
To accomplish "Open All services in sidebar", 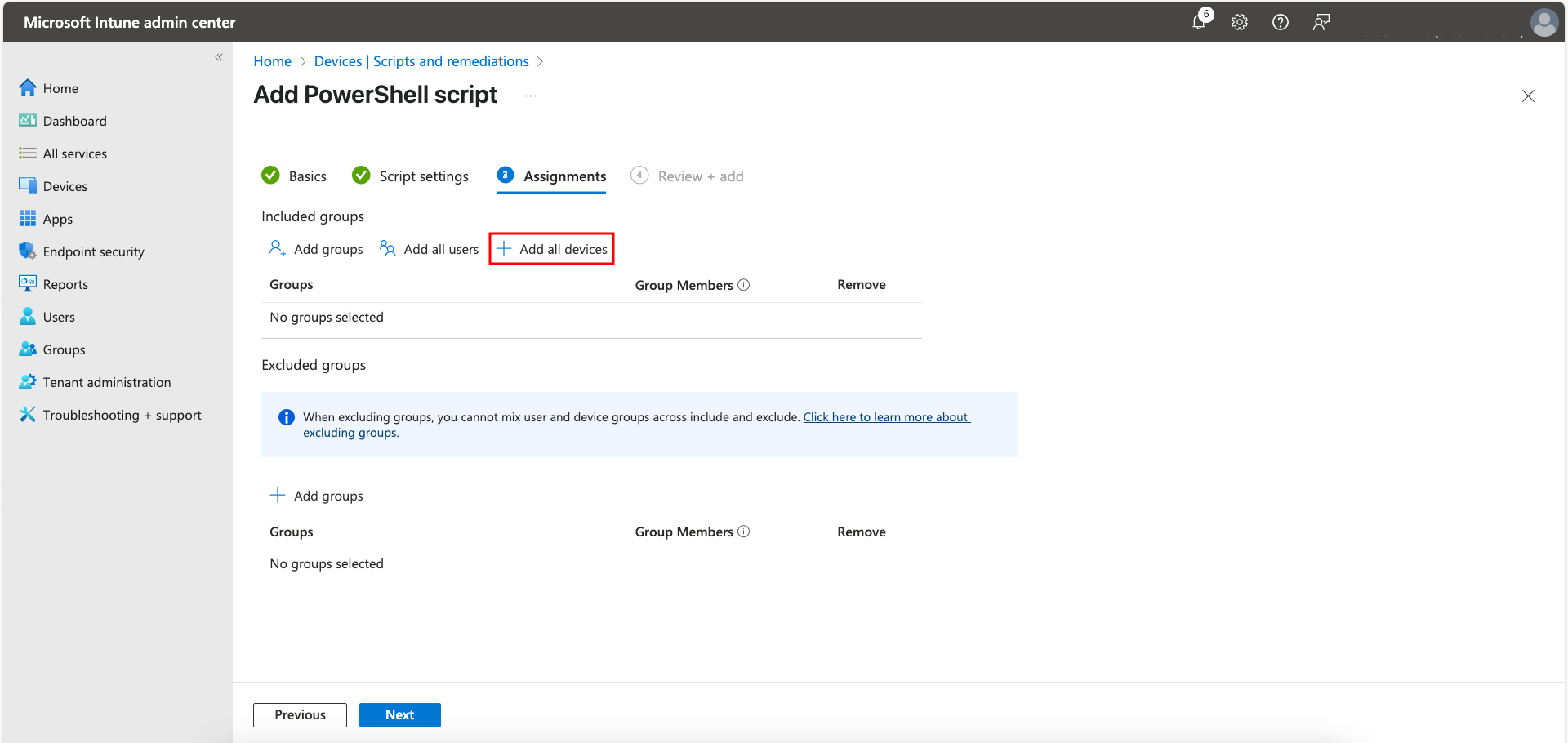I will [x=63, y=153].
